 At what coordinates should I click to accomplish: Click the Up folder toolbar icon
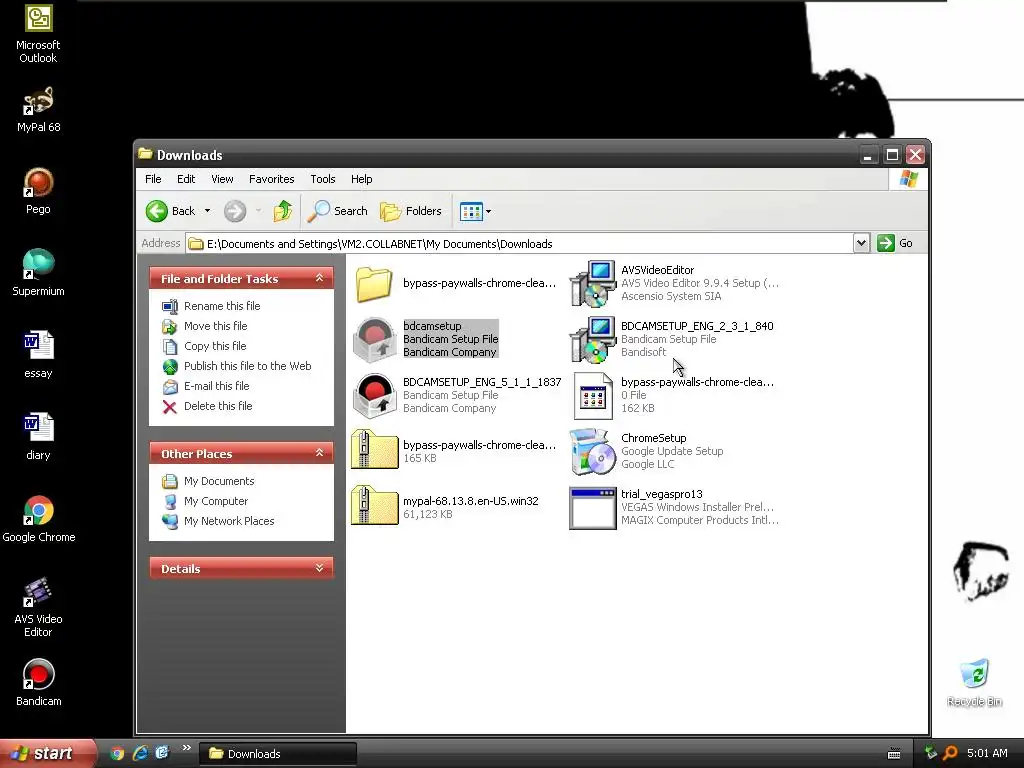[x=283, y=211]
